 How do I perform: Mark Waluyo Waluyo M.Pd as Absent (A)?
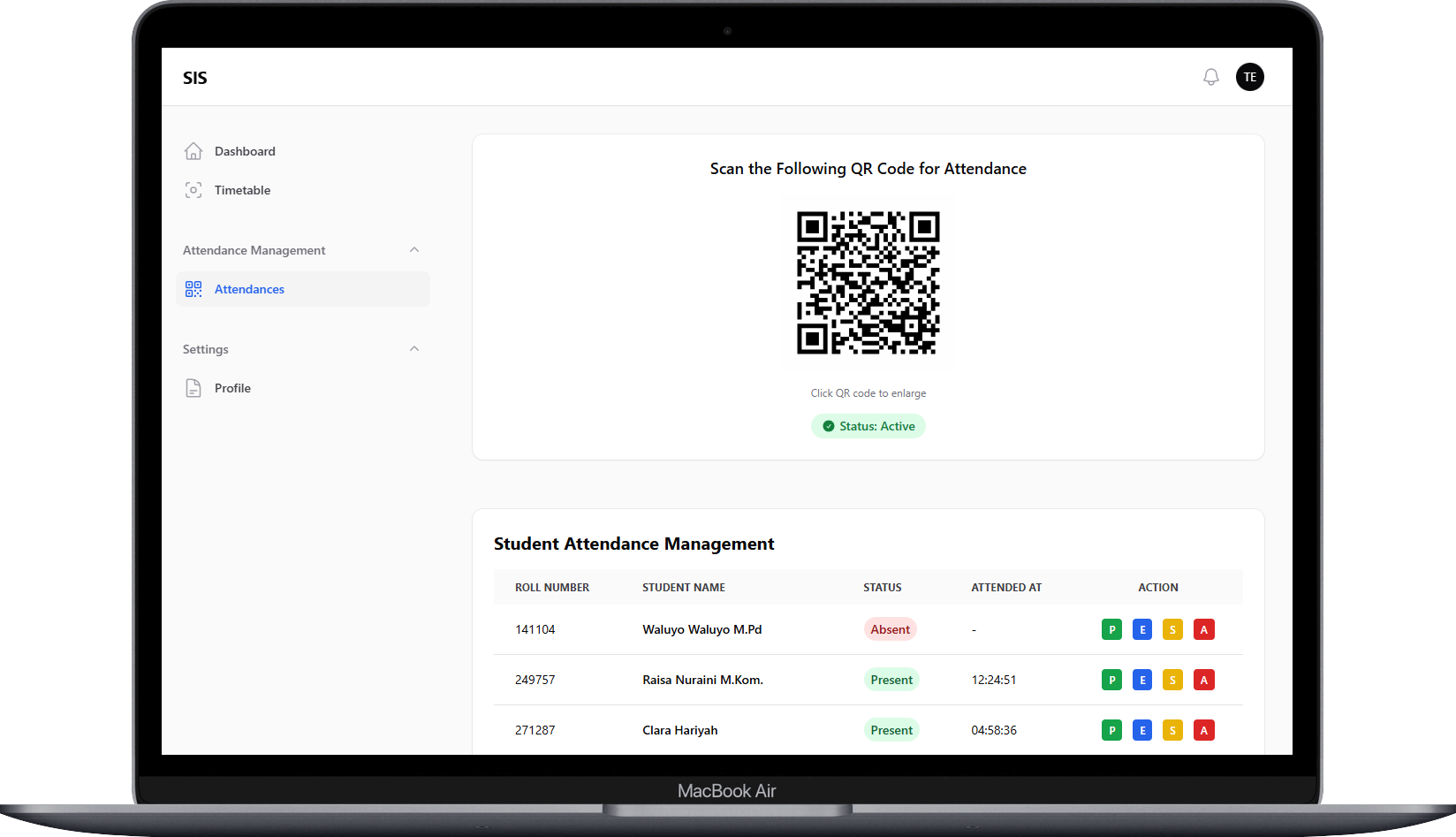tap(1204, 629)
